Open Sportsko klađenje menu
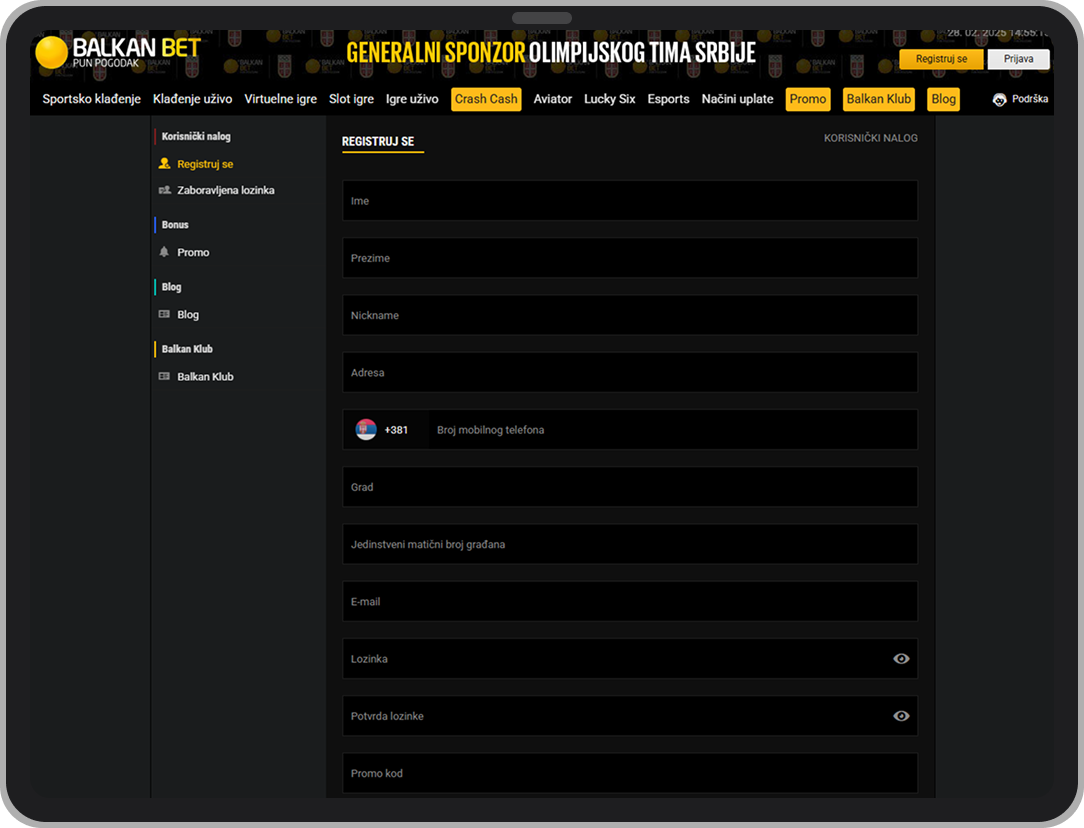1084x828 pixels. (x=91, y=99)
